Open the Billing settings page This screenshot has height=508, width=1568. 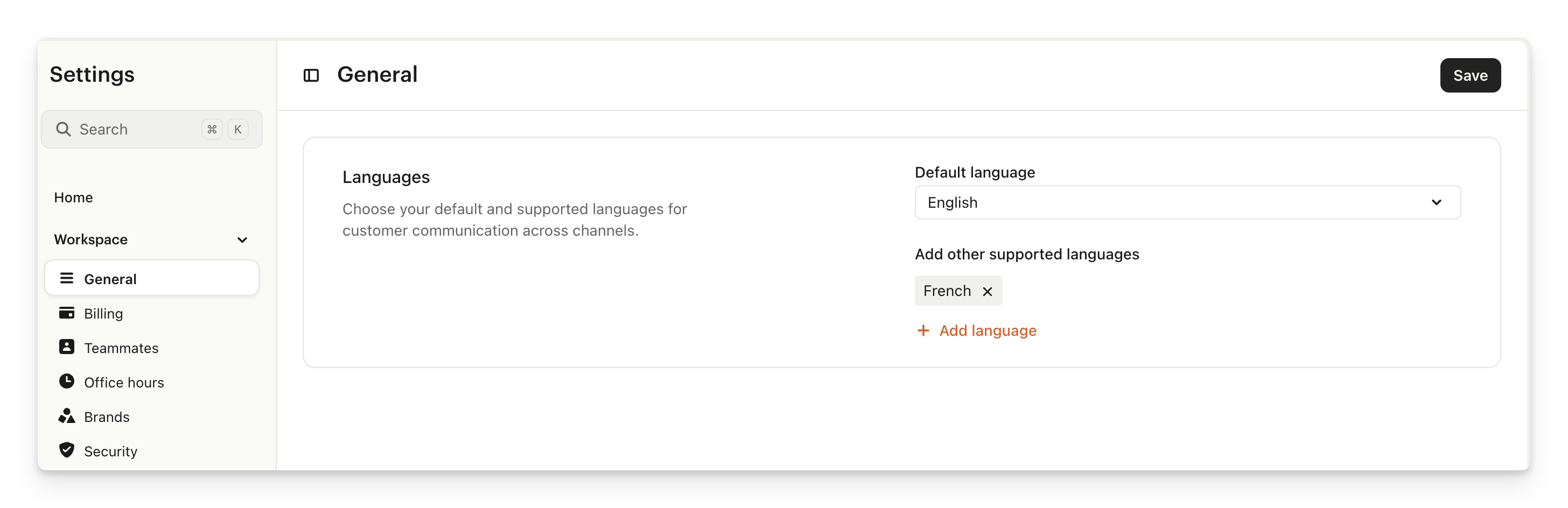point(103,314)
